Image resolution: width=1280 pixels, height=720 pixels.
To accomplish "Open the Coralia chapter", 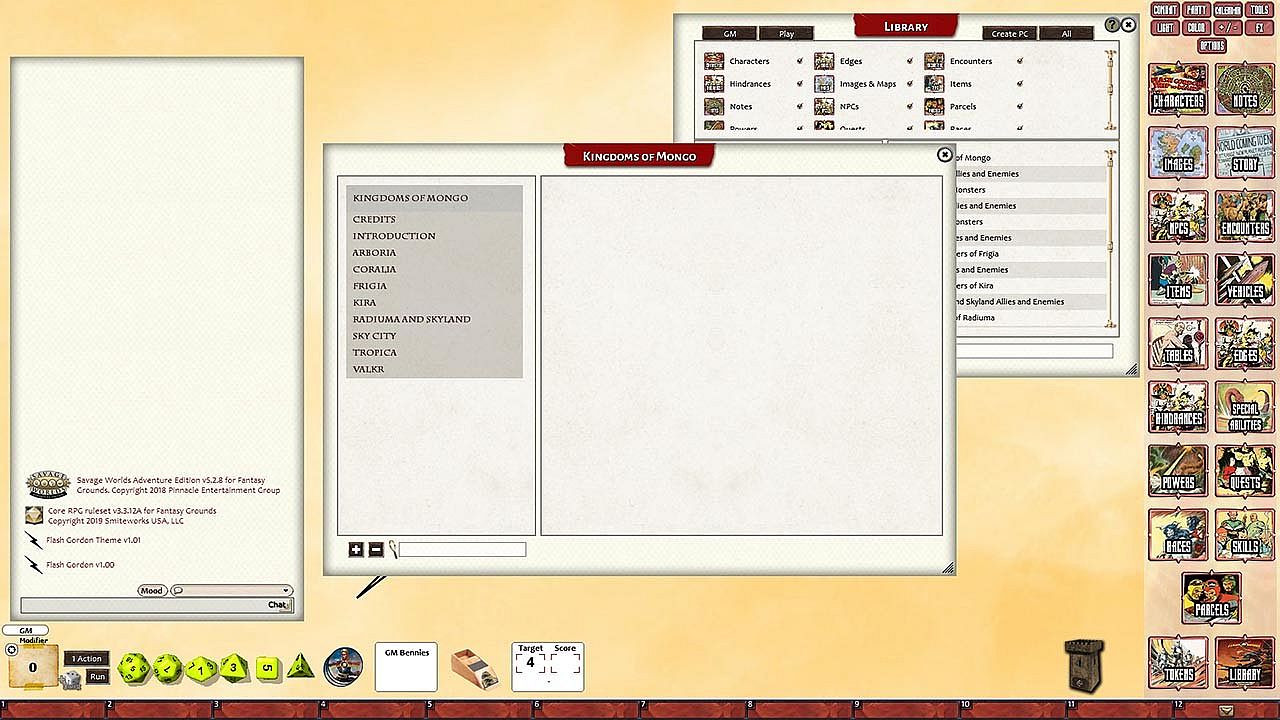I will coord(374,269).
